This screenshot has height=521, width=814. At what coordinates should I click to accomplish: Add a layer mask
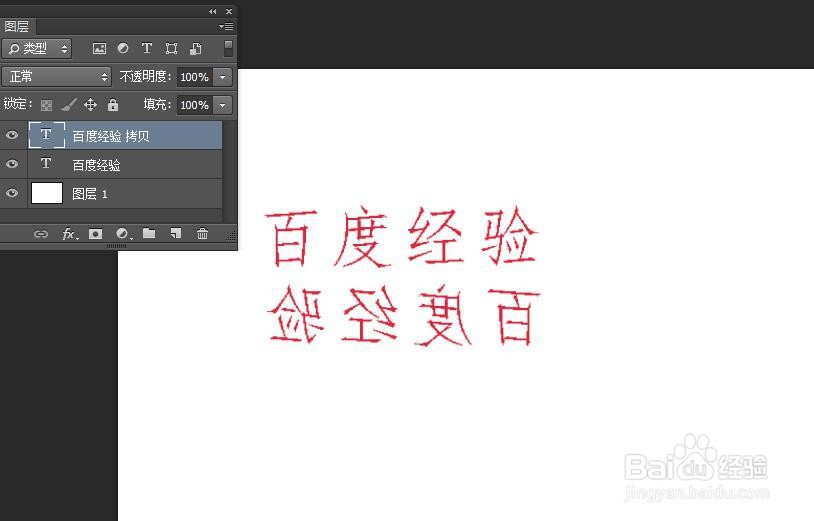click(96, 234)
